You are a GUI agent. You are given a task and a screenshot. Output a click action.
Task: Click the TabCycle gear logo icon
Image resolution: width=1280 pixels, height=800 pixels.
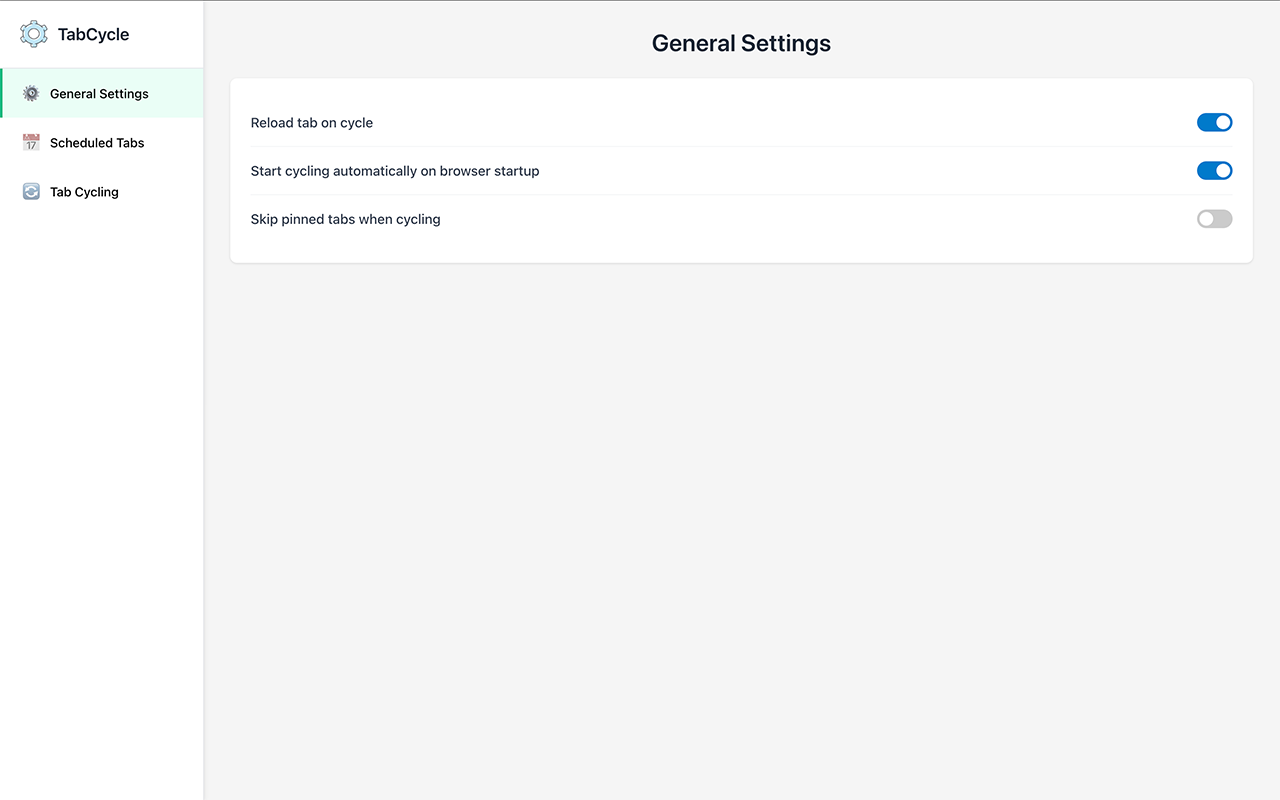click(33, 34)
